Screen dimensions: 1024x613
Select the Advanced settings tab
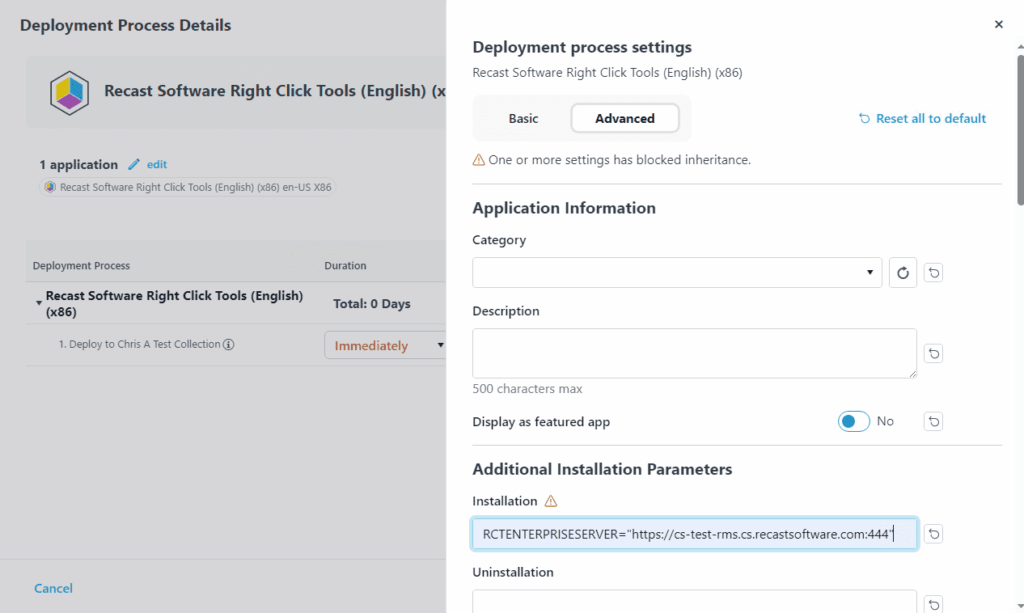pyautogui.click(x=624, y=117)
